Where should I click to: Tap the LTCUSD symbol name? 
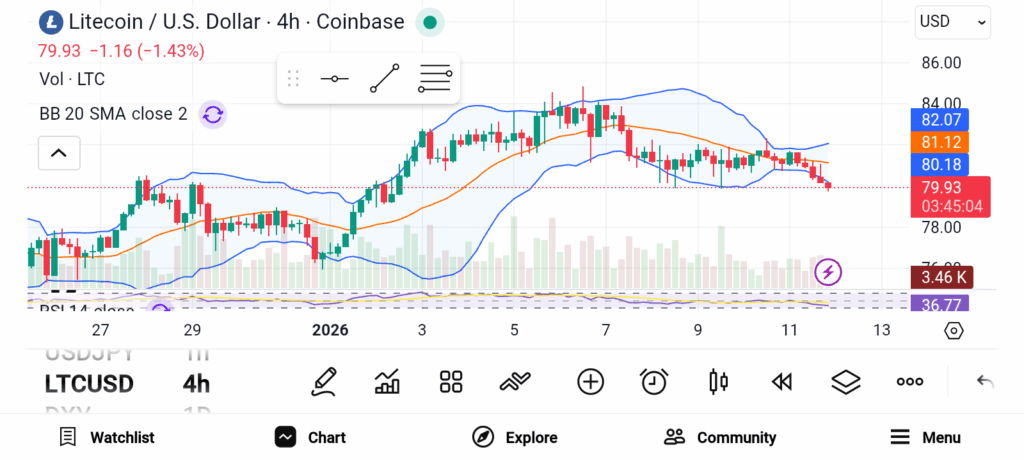89,384
